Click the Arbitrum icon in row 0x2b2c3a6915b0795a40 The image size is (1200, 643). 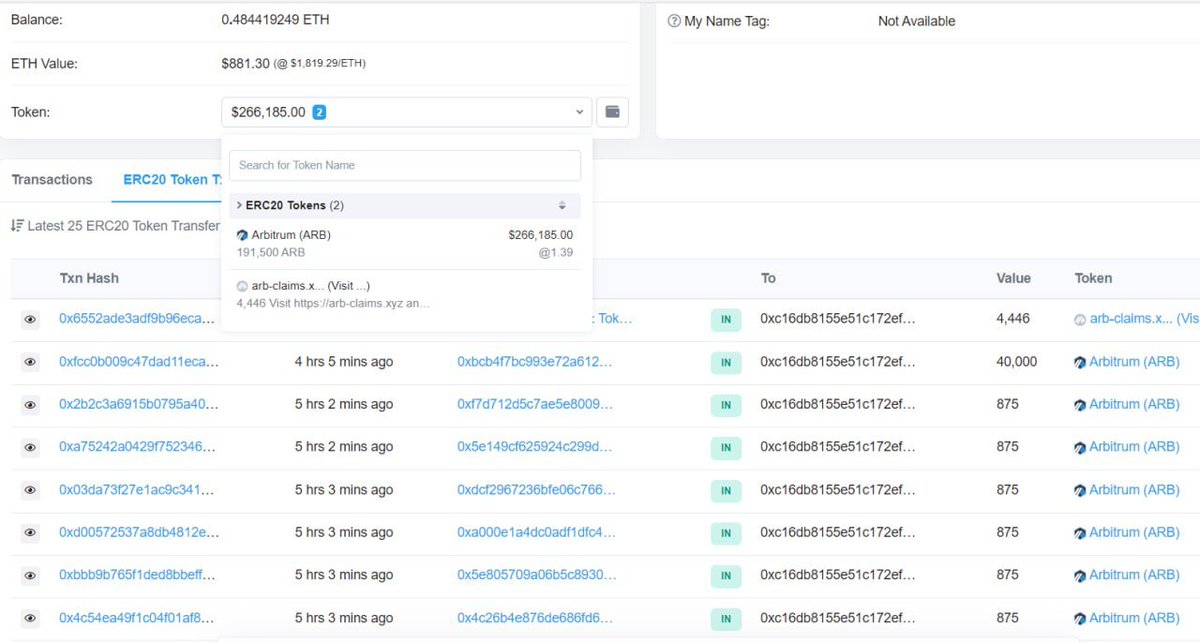[x=1080, y=405]
